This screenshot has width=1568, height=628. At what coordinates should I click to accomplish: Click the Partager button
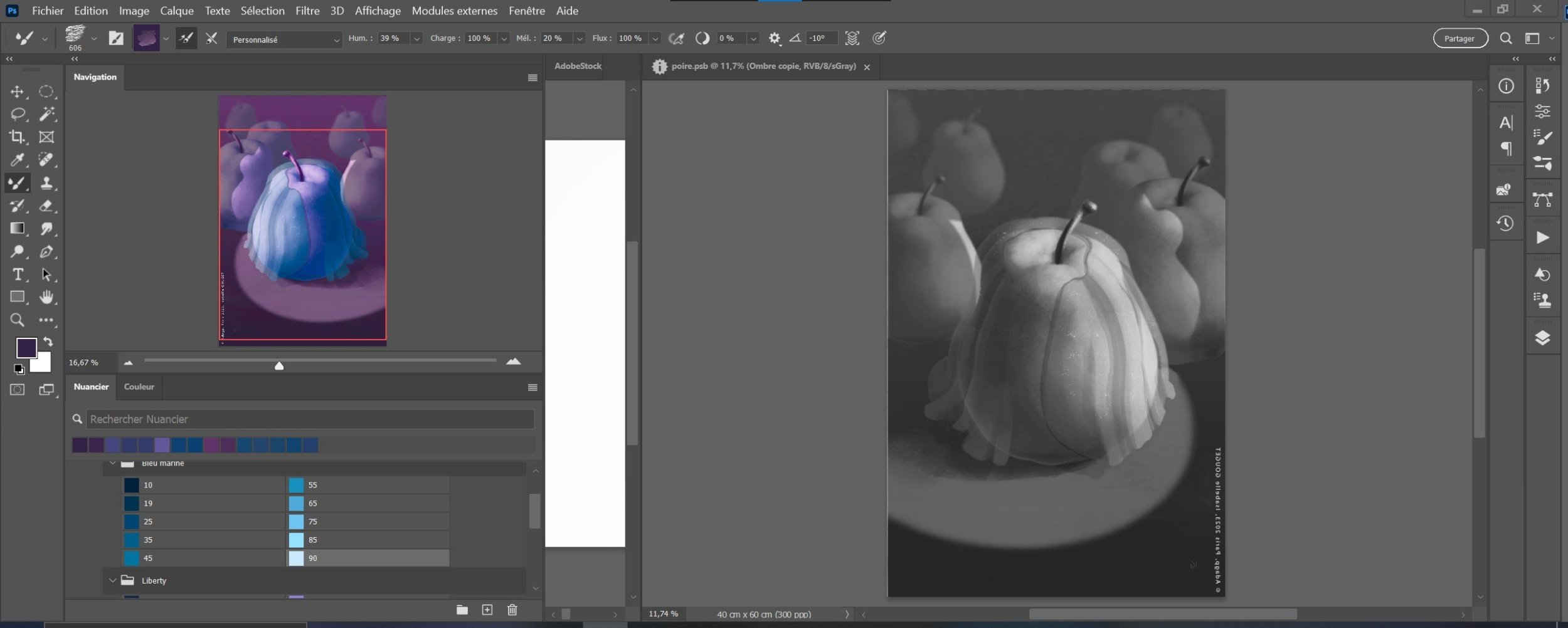(x=1459, y=39)
